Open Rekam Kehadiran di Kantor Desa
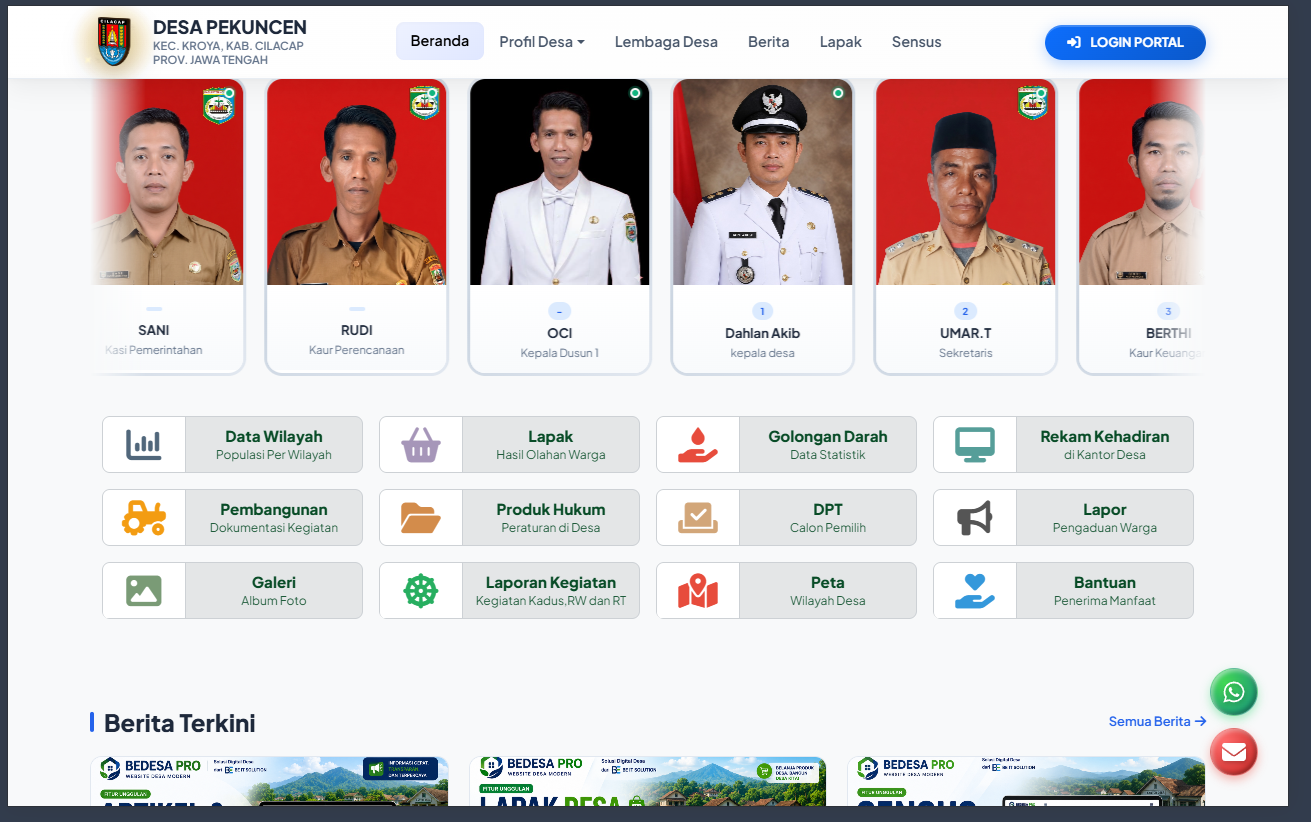The height and width of the screenshot is (822, 1311). 1063,445
